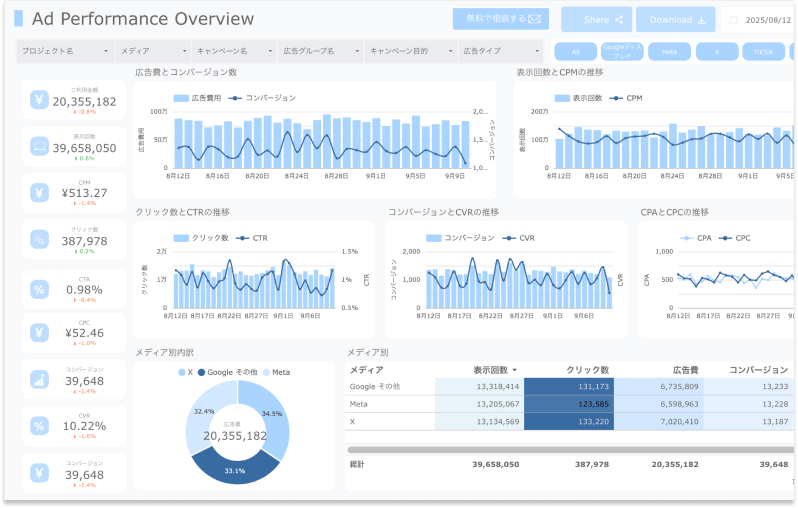Toggle the コンバージョン series in the 広告費 chart legend
Image resolution: width=798 pixels, height=508 pixels.
click(x=263, y=98)
